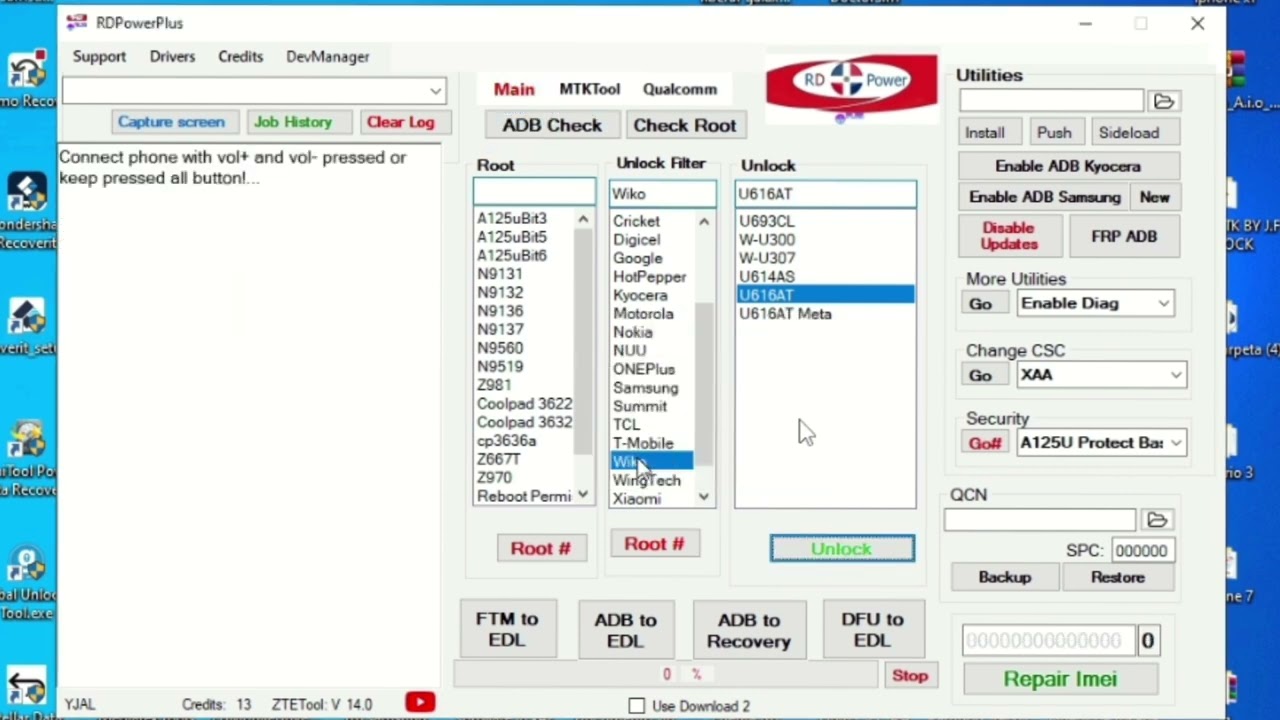This screenshot has width=1280, height=720.
Task: Click the ADB Check button
Action: [x=552, y=125]
